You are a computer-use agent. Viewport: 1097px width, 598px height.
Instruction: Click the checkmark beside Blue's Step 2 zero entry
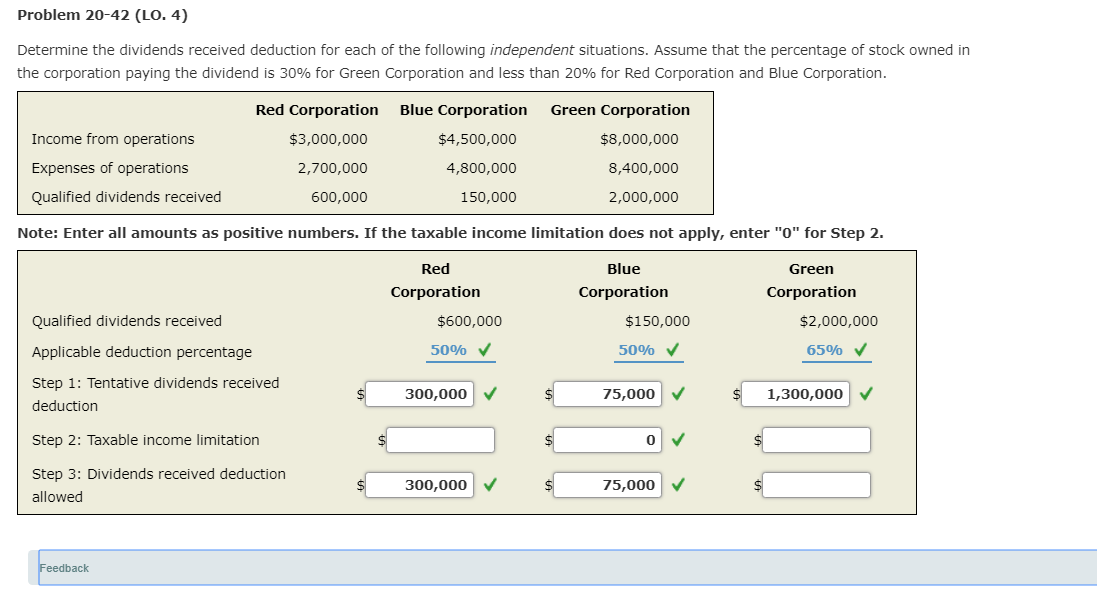point(676,440)
